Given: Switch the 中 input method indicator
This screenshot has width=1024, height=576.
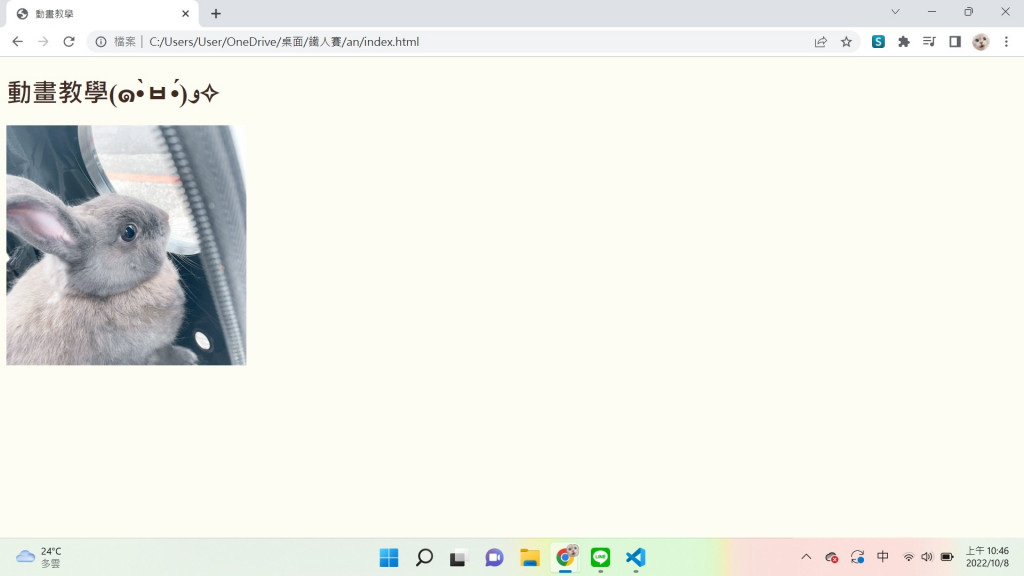Looking at the screenshot, I should tap(883, 556).
